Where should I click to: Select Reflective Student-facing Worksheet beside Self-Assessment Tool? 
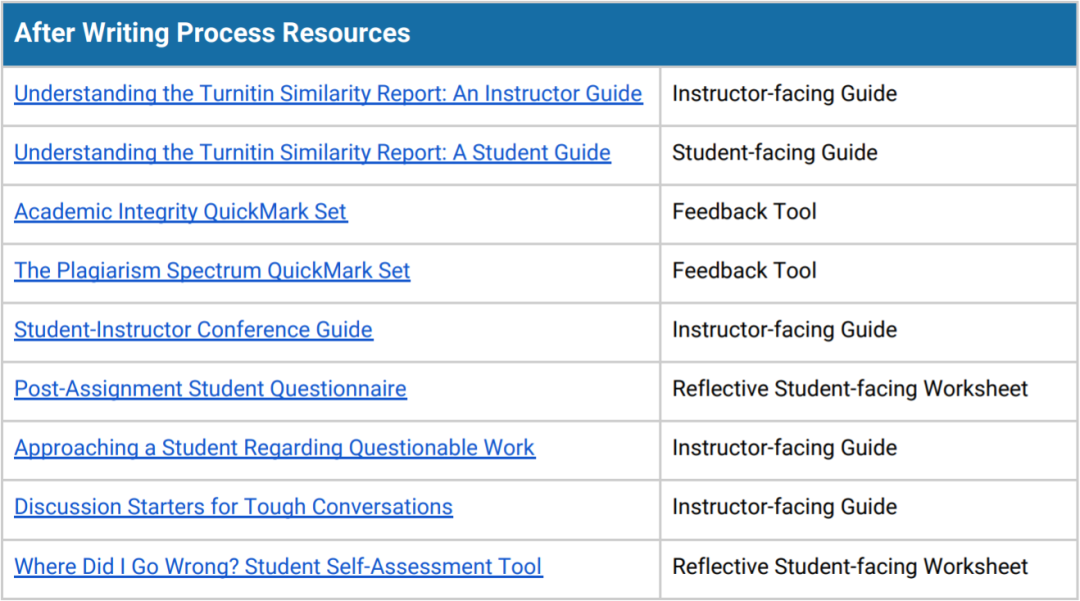point(850,567)
